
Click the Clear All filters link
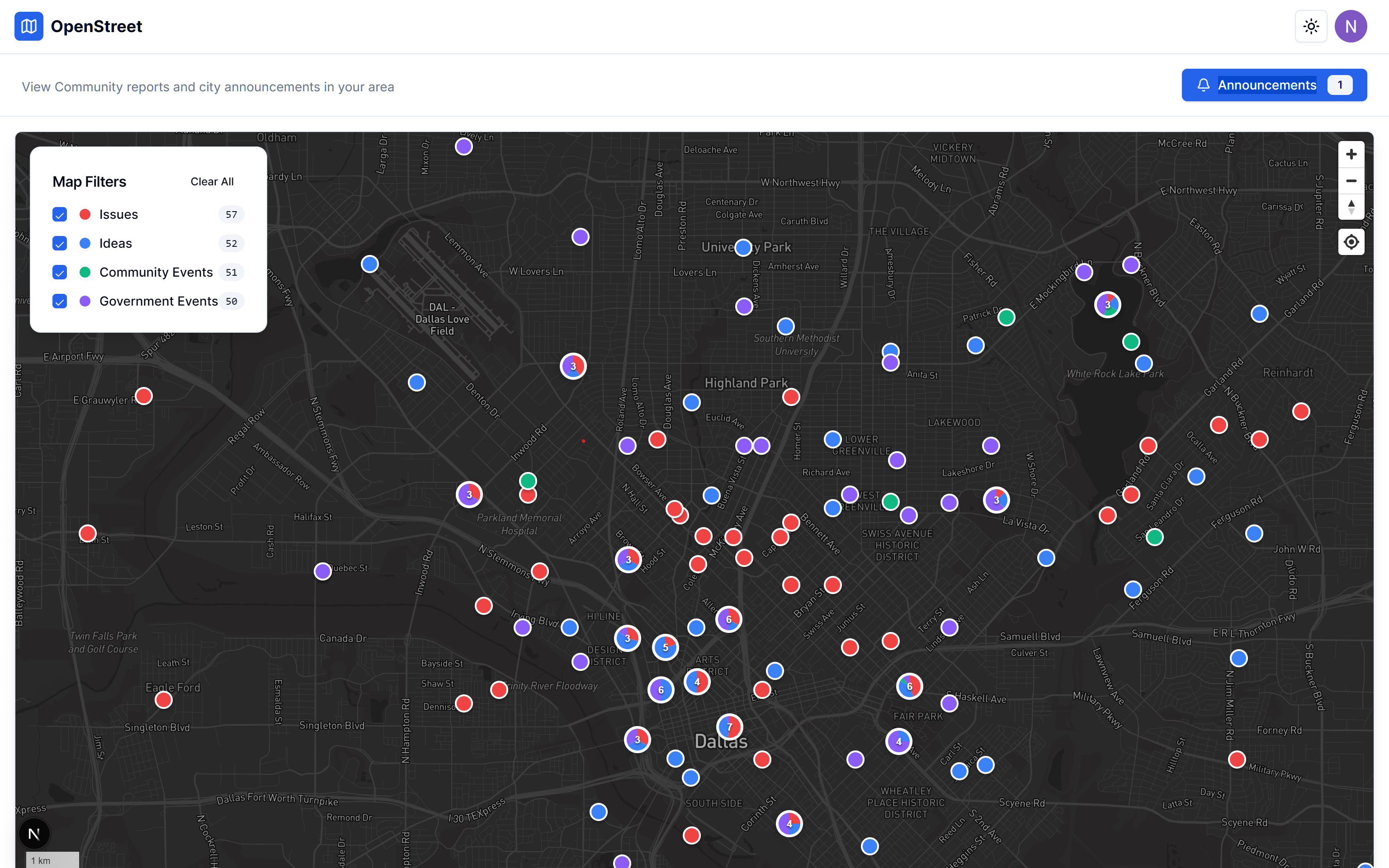(212, 182)
